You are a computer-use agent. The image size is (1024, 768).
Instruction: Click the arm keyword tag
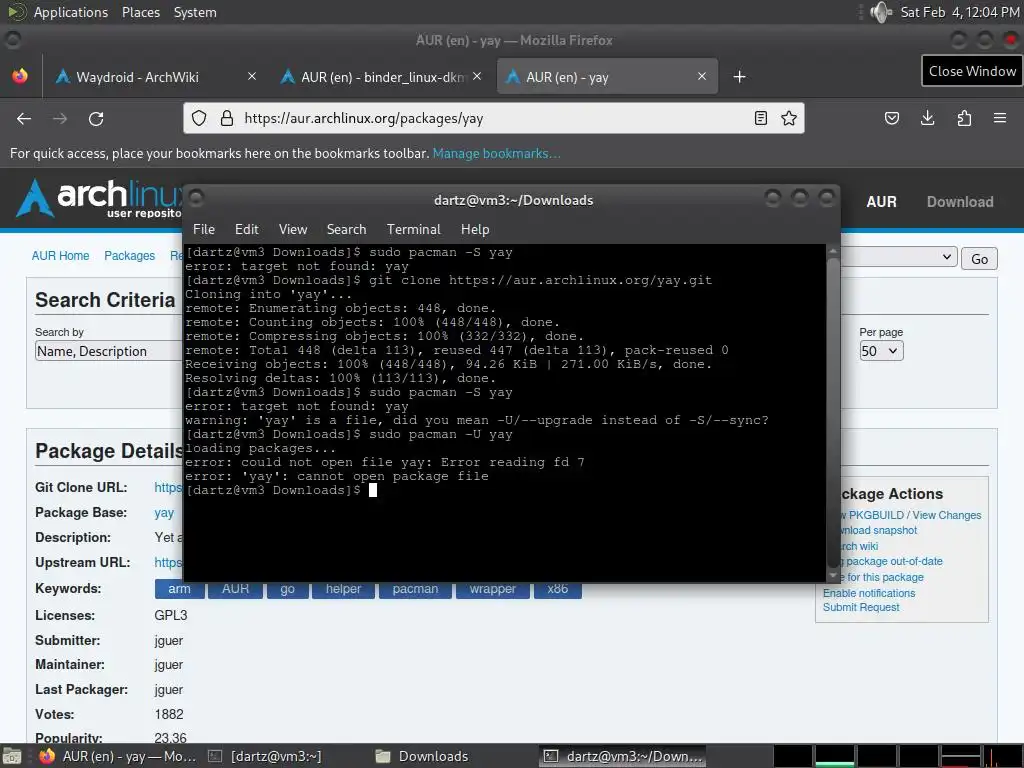(179, 589)
